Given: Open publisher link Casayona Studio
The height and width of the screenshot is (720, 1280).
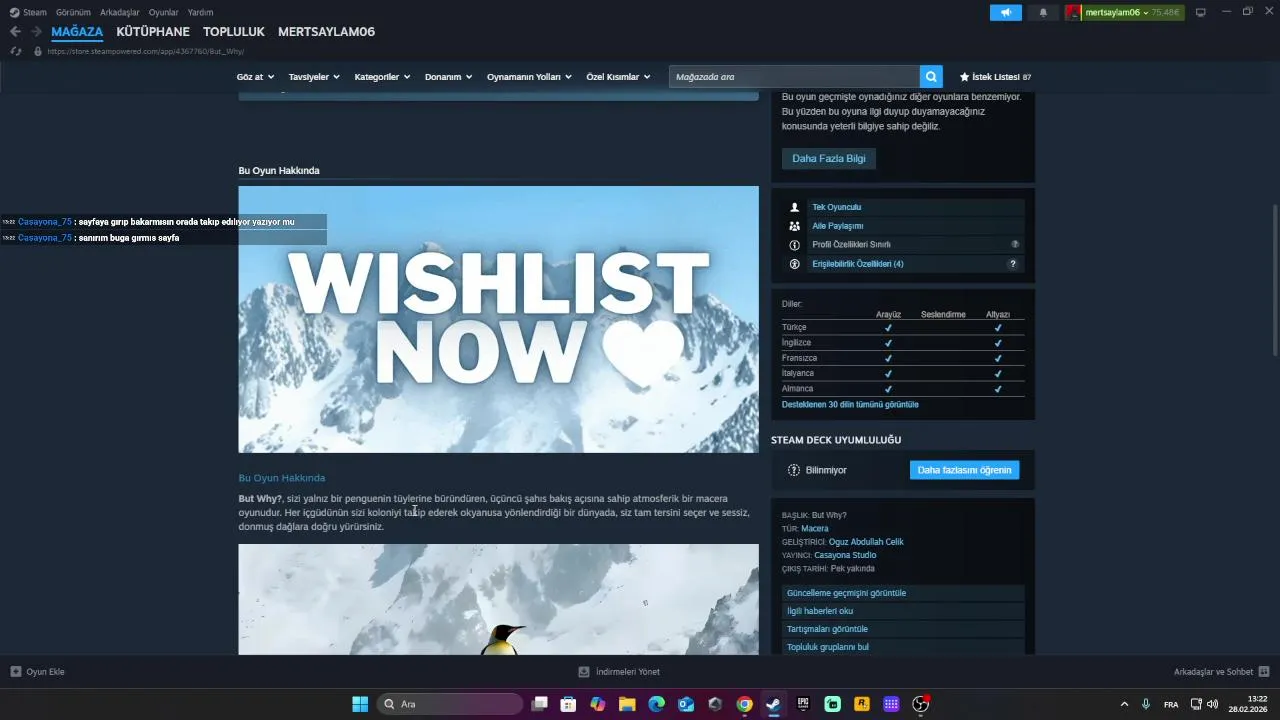Looking at the screenshot, I should coord(845,555).
